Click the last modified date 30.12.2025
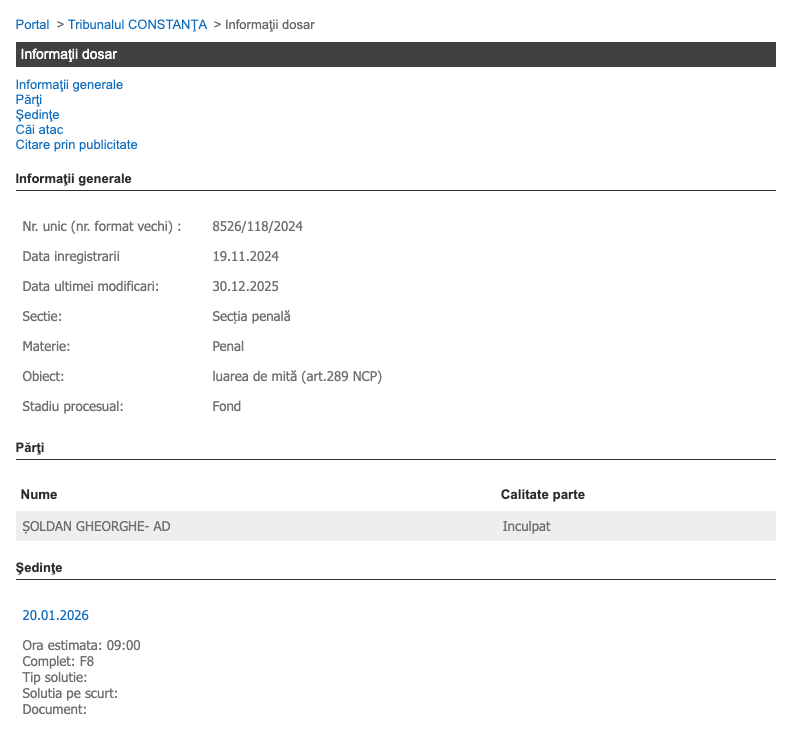This screenshot has height=744, width=787. pos(245,286)
